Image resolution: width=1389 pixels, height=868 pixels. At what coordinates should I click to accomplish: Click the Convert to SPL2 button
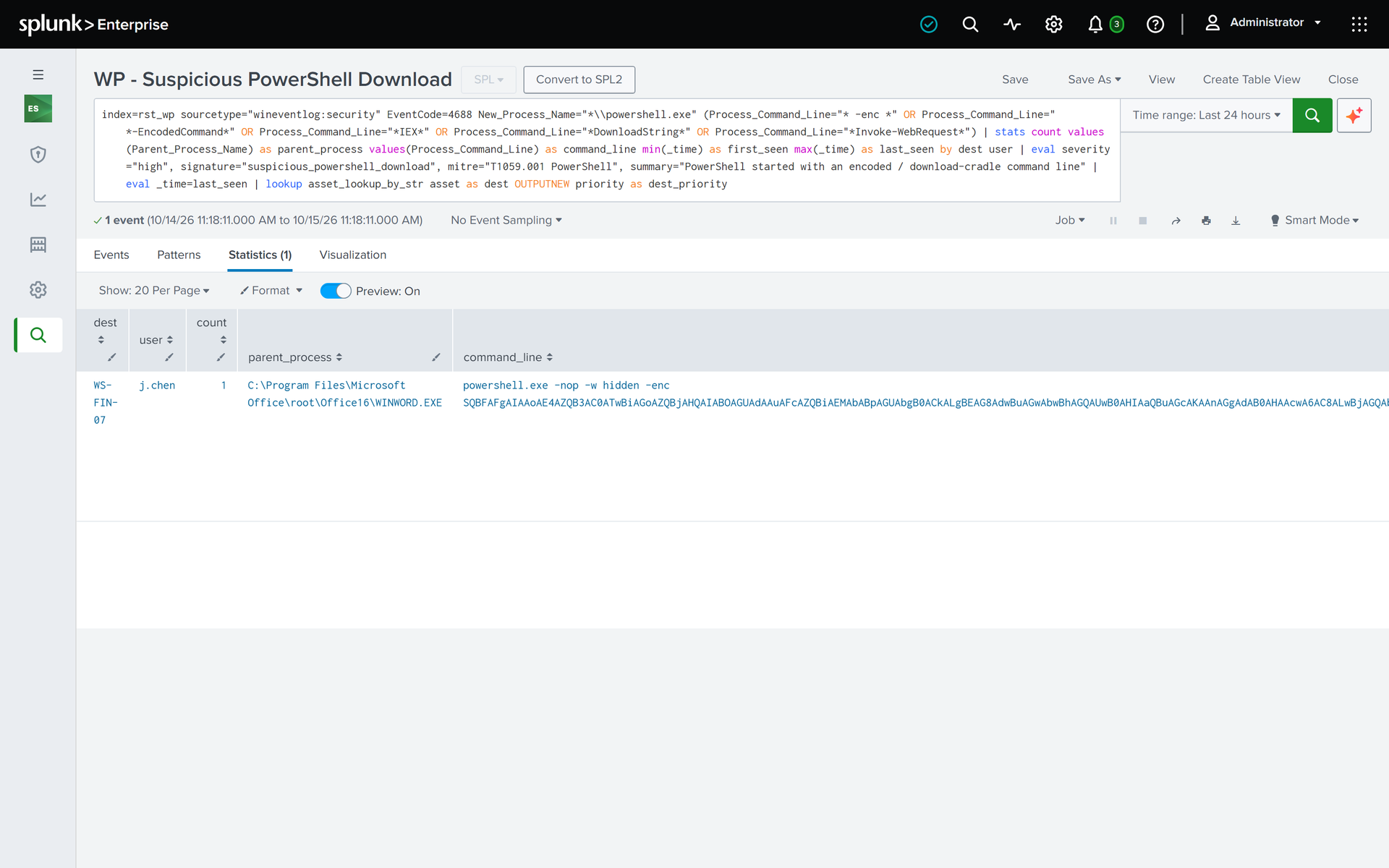pos(579,80)
